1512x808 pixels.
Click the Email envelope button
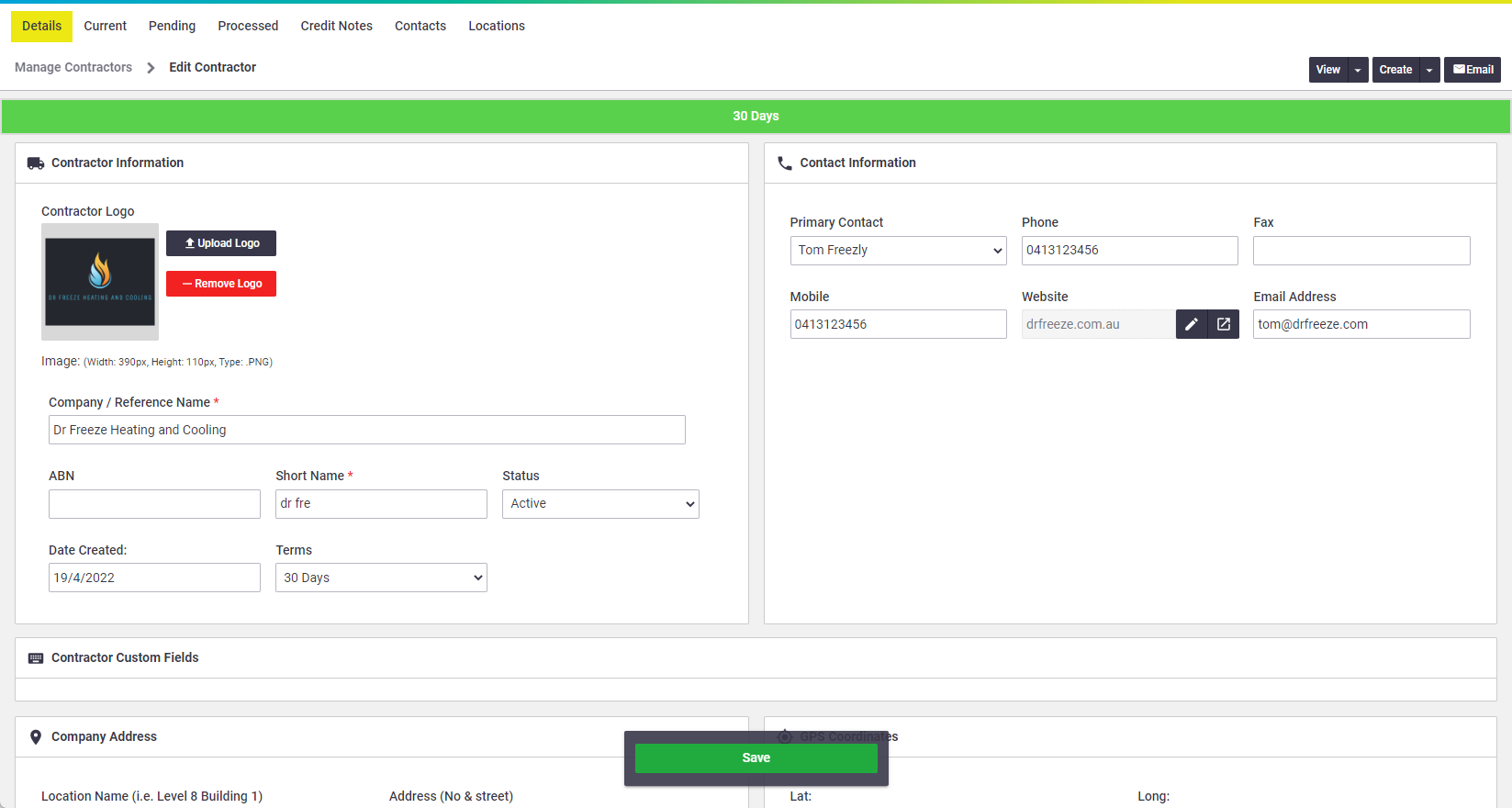click(1473, 70)
